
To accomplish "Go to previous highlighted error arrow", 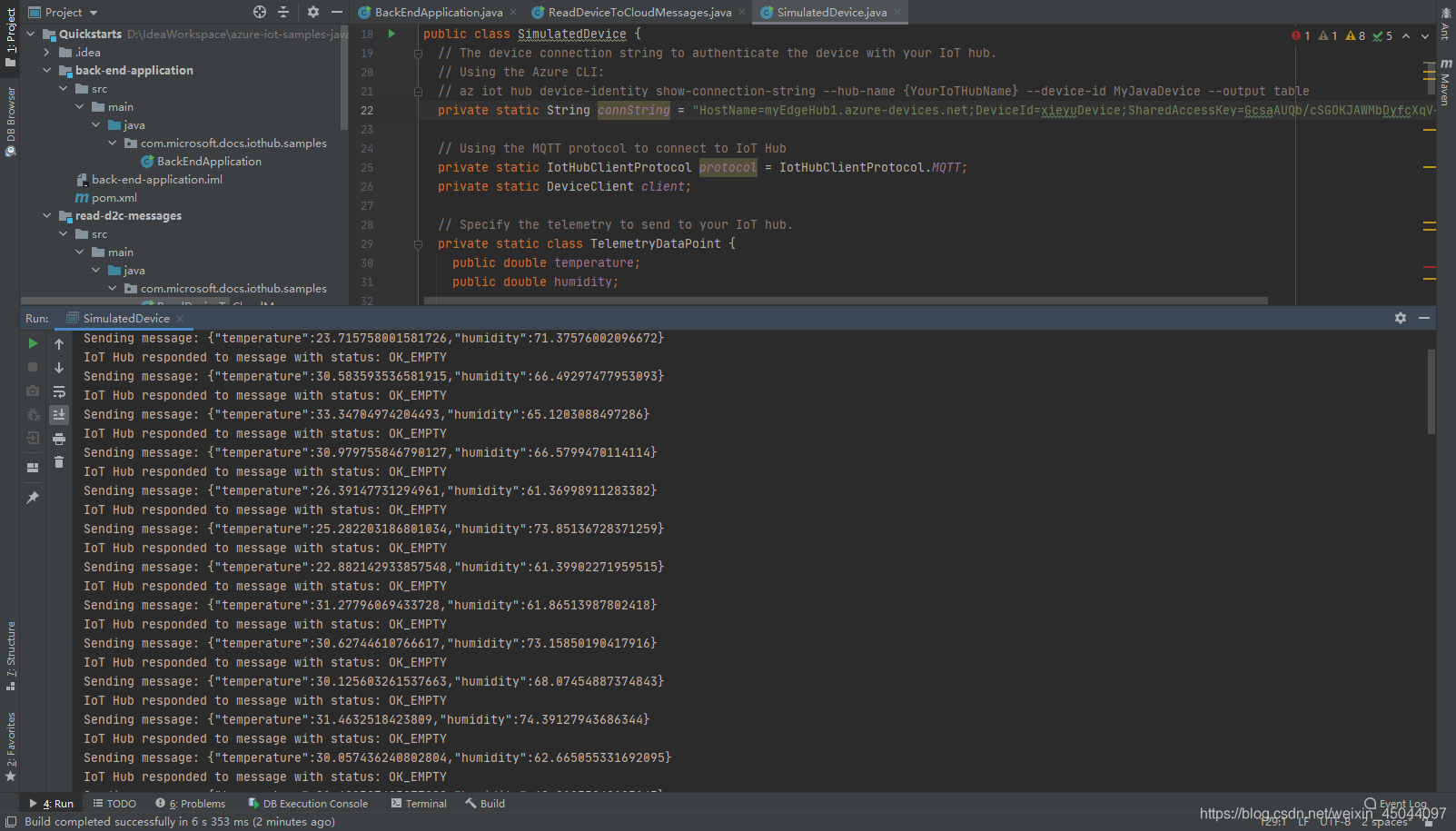I will (1406, 35).
